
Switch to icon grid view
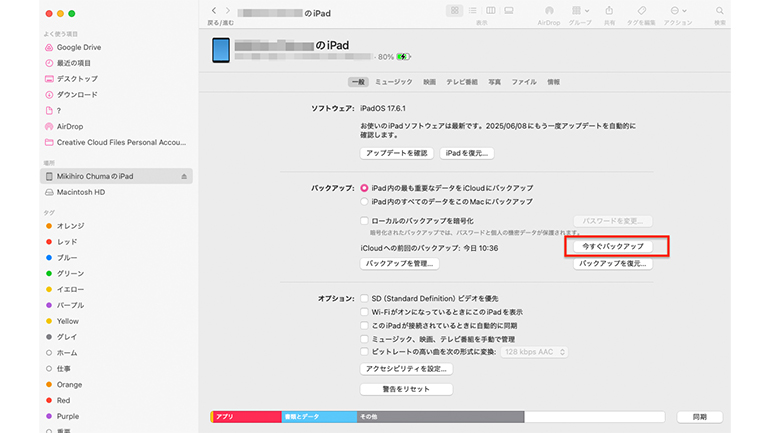click(x=454, y=10)
